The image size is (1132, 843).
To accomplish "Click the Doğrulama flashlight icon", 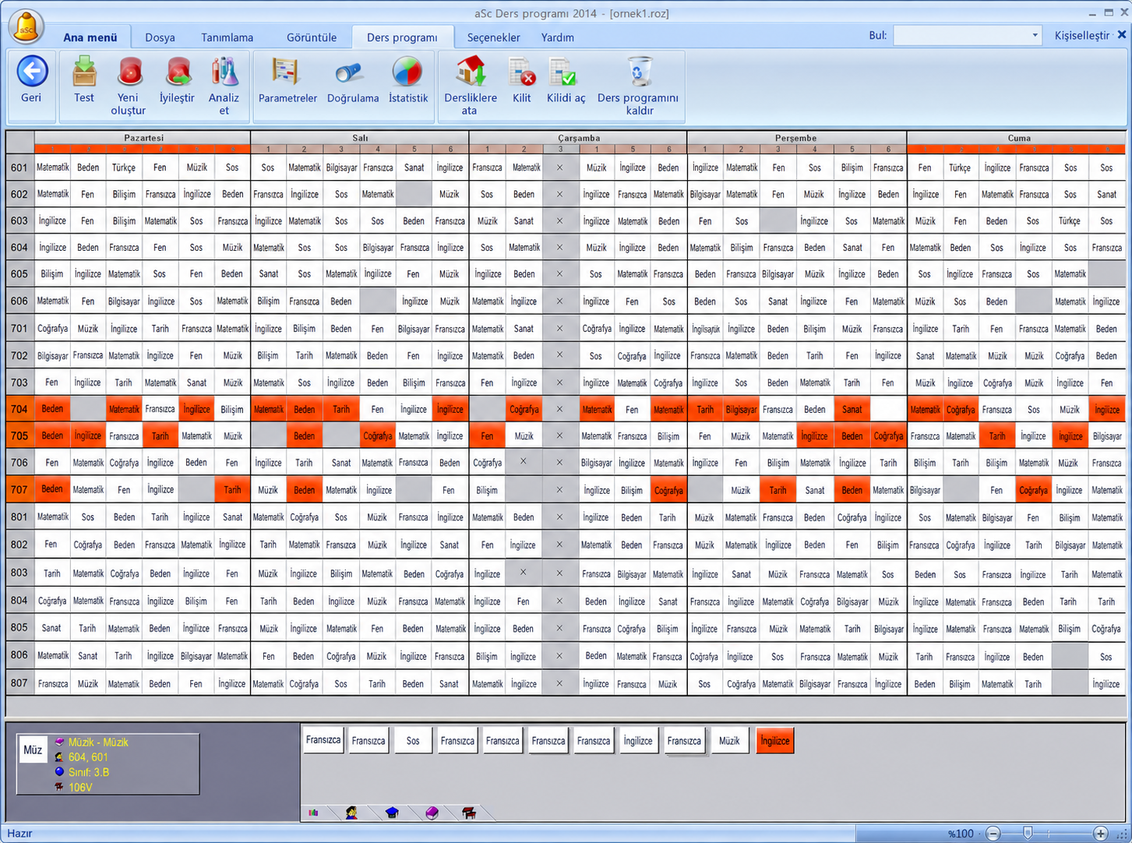I will tap(349, 73).
